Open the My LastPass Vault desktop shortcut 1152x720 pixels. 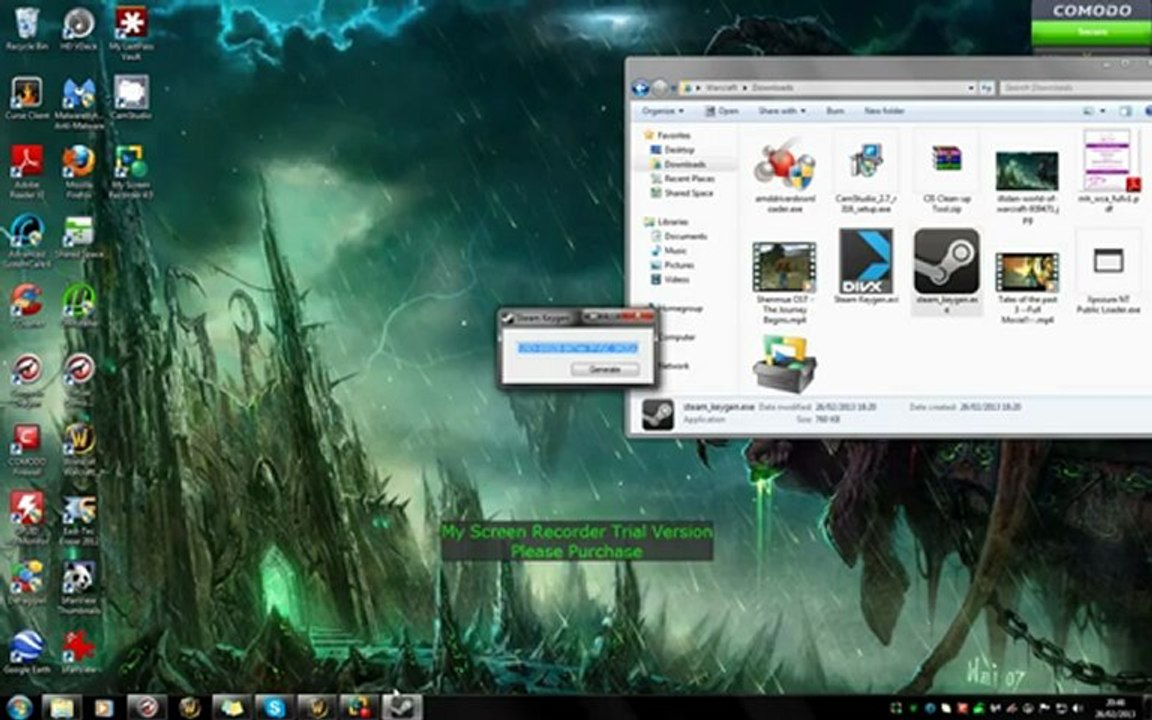131,35
